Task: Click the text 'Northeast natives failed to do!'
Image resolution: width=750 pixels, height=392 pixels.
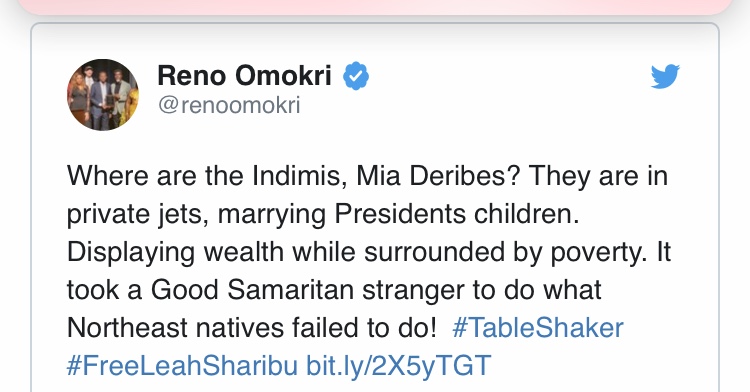Action: (252, 328)
